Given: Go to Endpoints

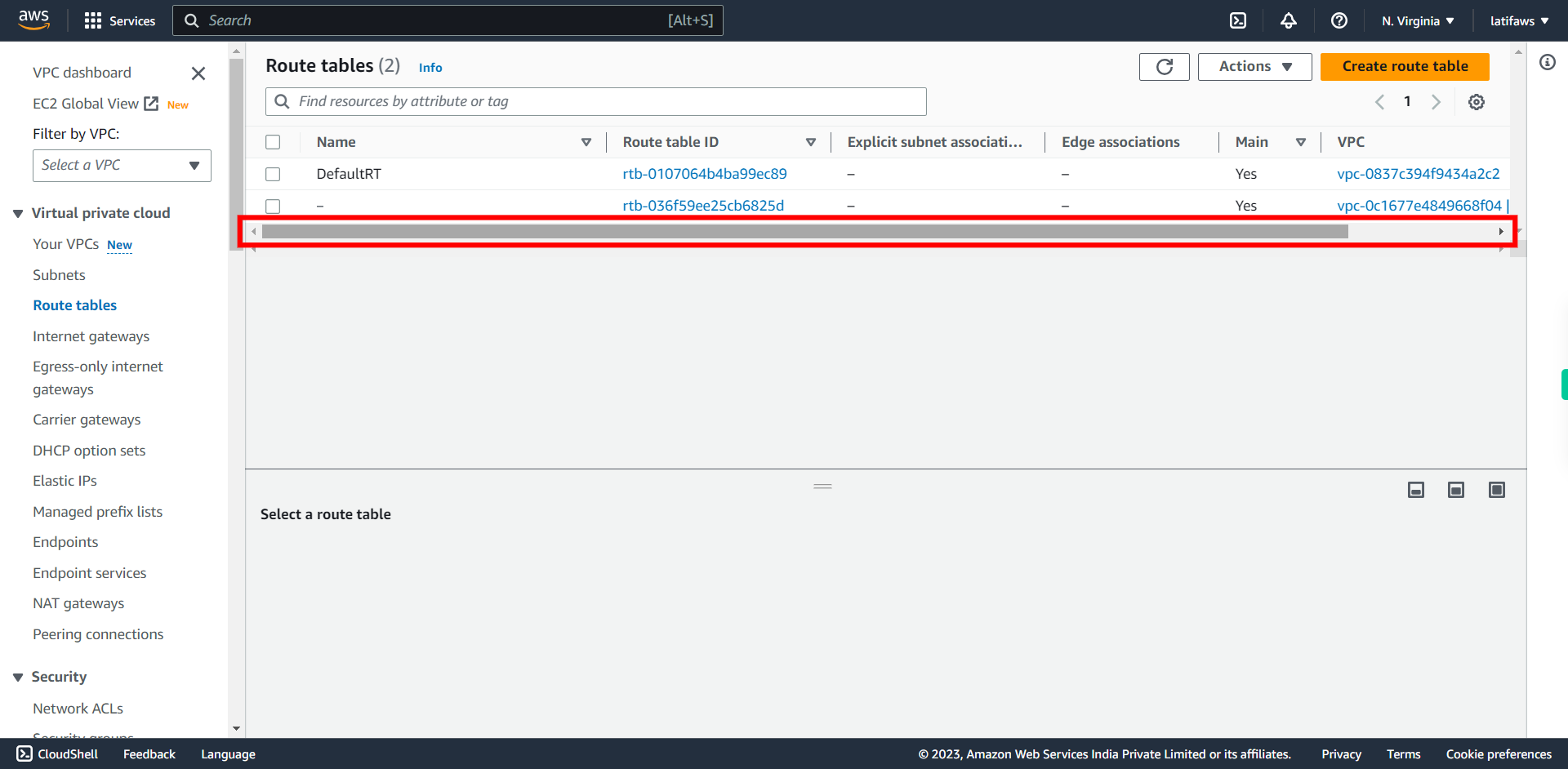Looking at the screenshot, I should click(65, 542).
